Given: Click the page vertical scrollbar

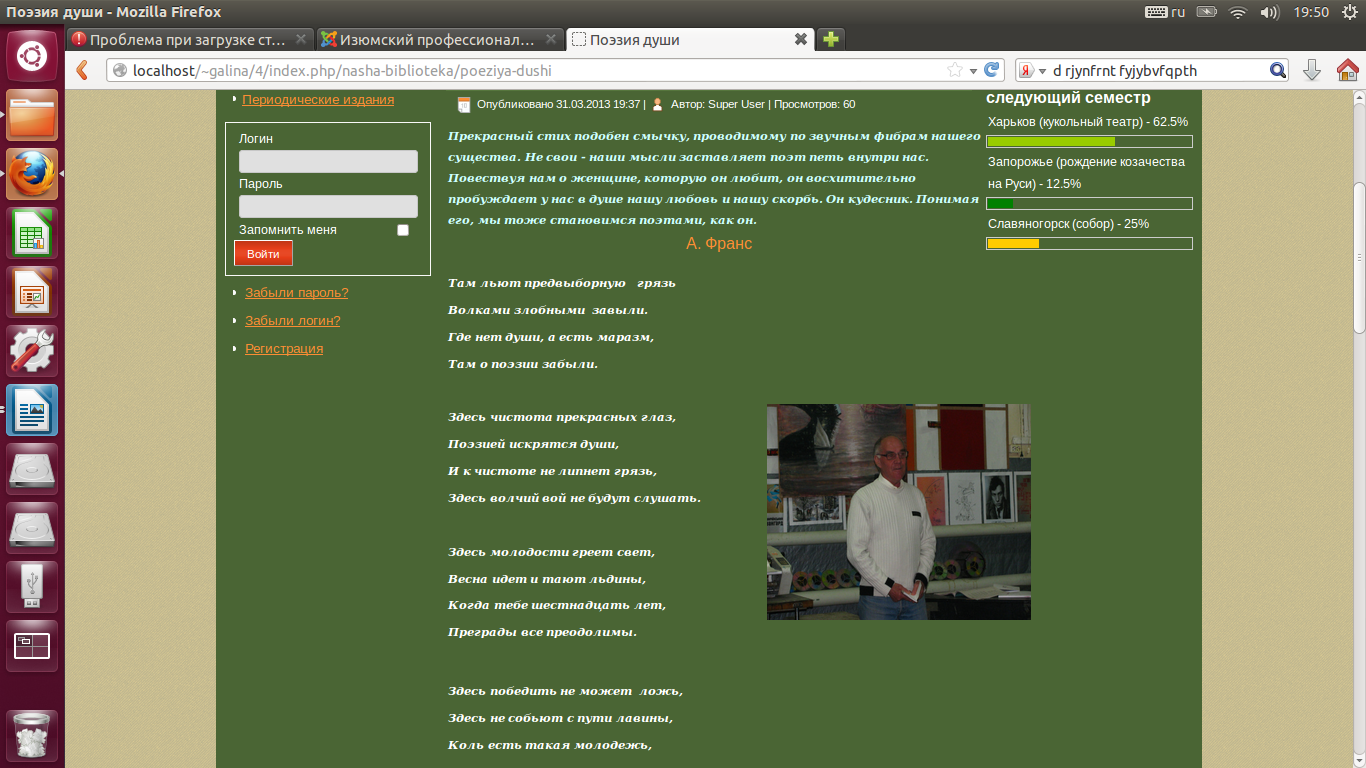Looking at the screenshot, I should click(x=1359, y=258).
